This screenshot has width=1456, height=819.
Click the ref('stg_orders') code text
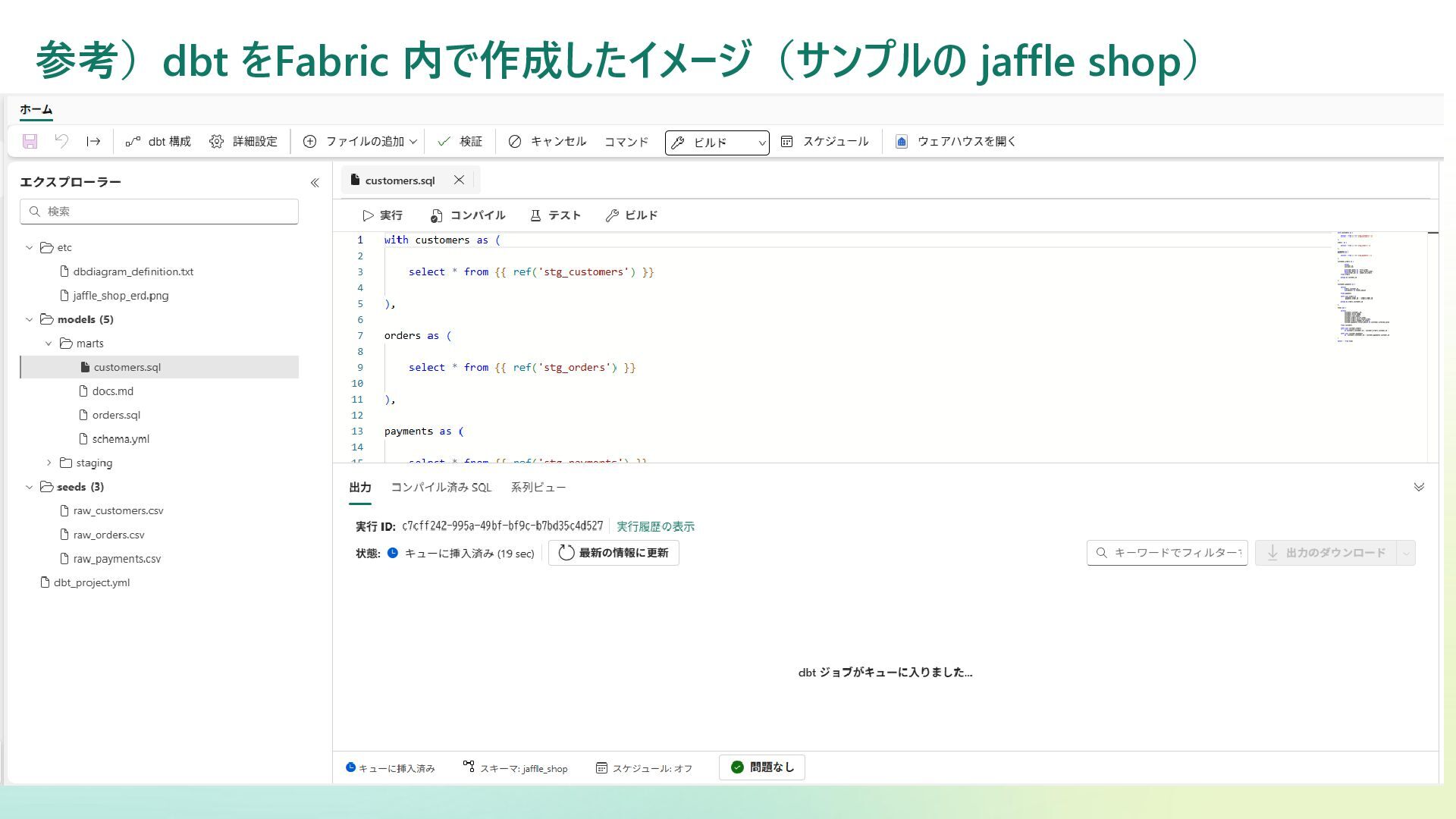pyautogui.click(x=566, y=368)
